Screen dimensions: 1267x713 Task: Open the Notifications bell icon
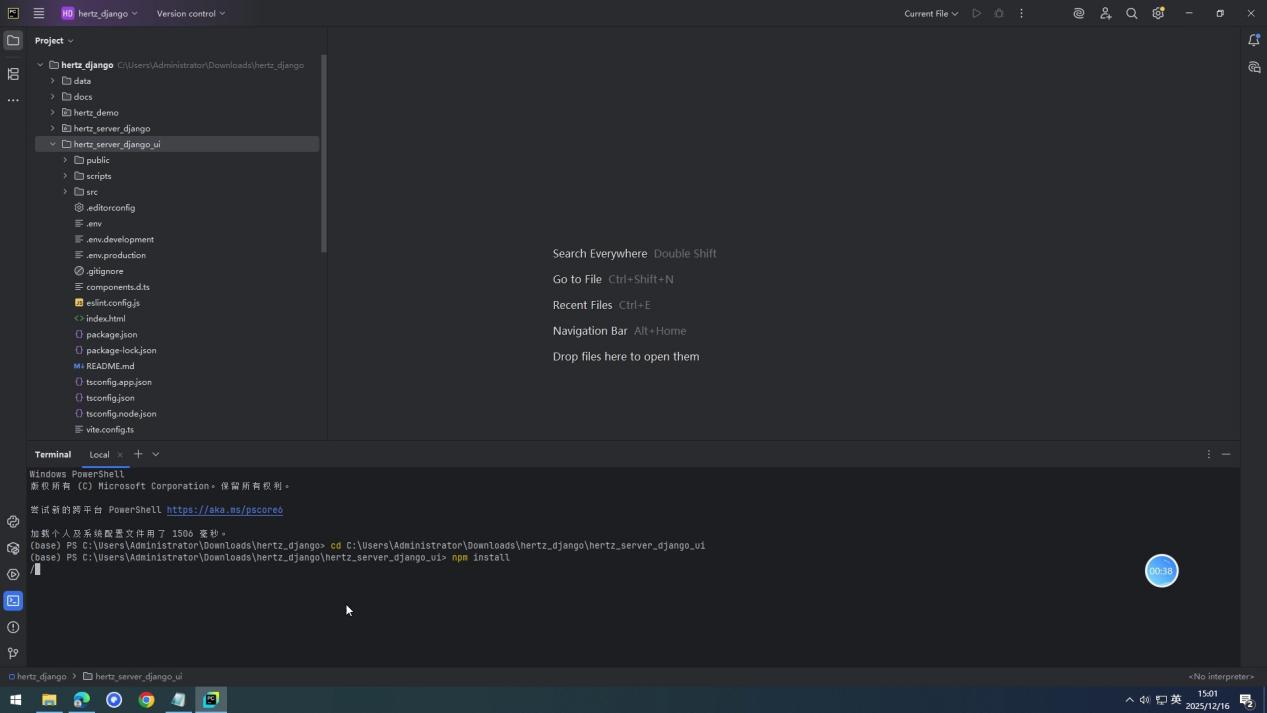(1254, 40)
